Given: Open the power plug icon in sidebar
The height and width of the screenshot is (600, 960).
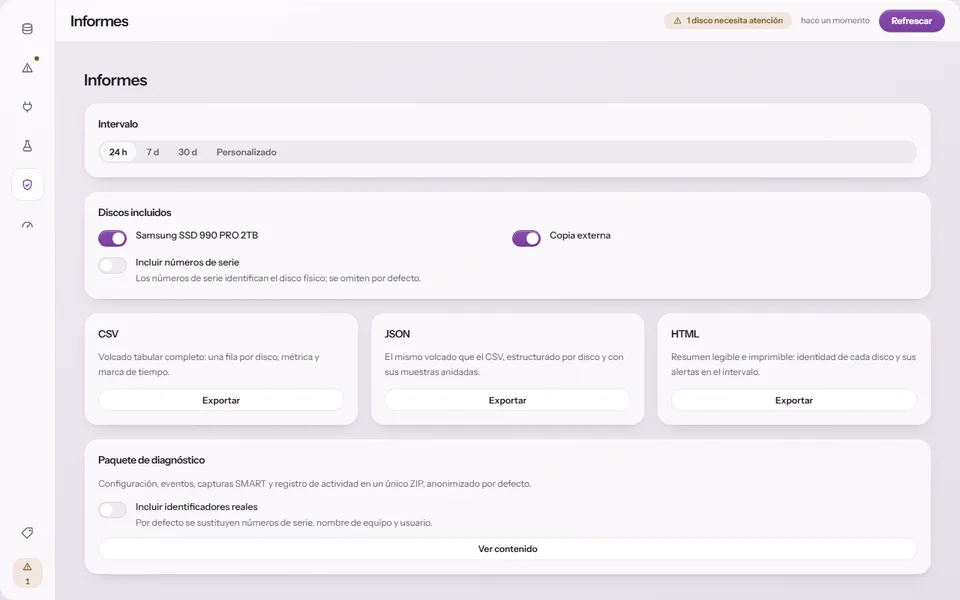Looking at the screenshot, I should pos(28,107).
